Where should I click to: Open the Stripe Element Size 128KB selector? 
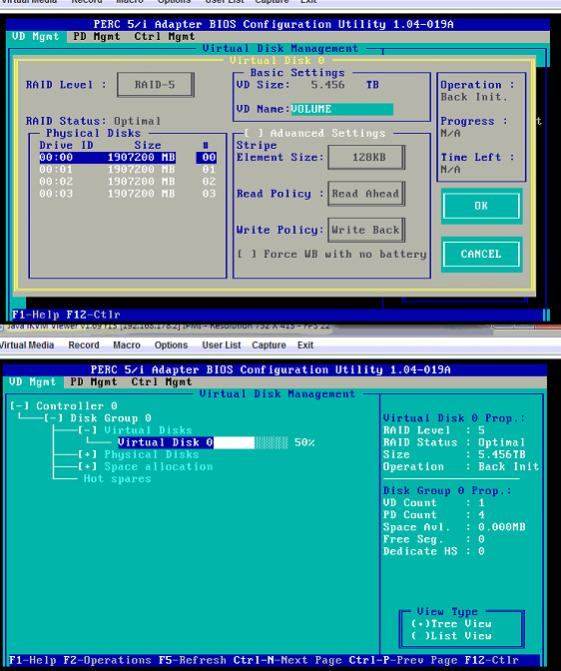pos(366,157)
